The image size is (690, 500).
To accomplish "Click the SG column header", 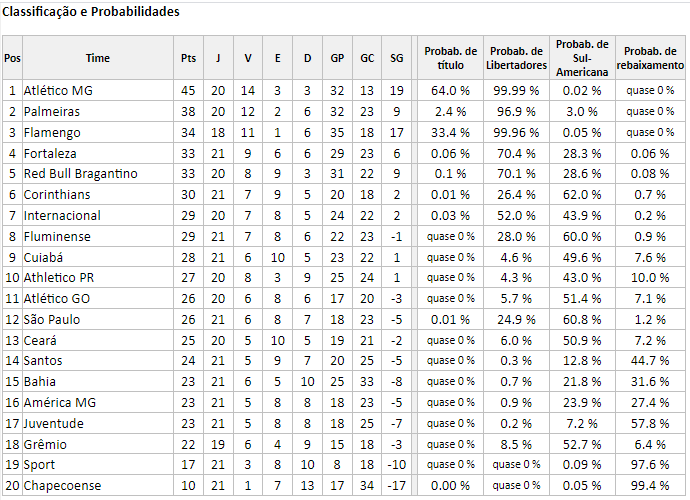I will (396, 58).
